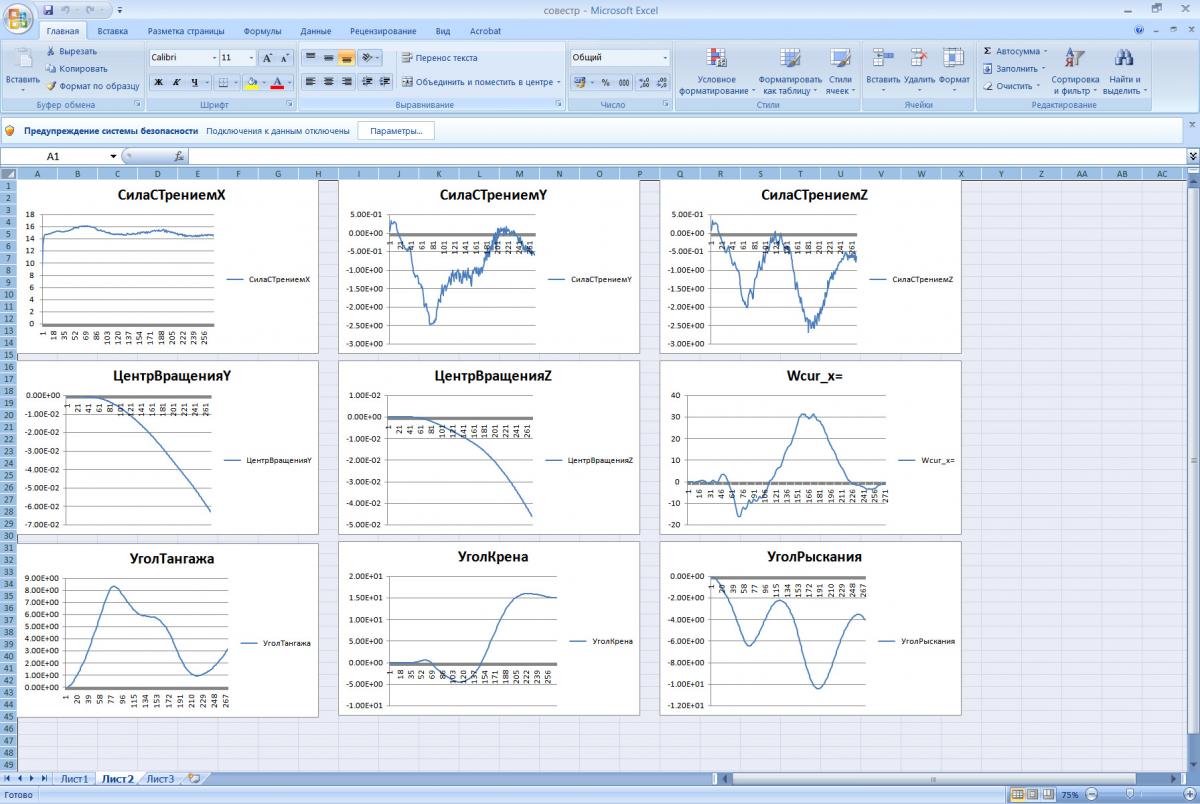Image resolution: width=1200 pixels, height=804 pixels.
Task: Click the Параметры... security warning button
Action: tap(396, 131)
